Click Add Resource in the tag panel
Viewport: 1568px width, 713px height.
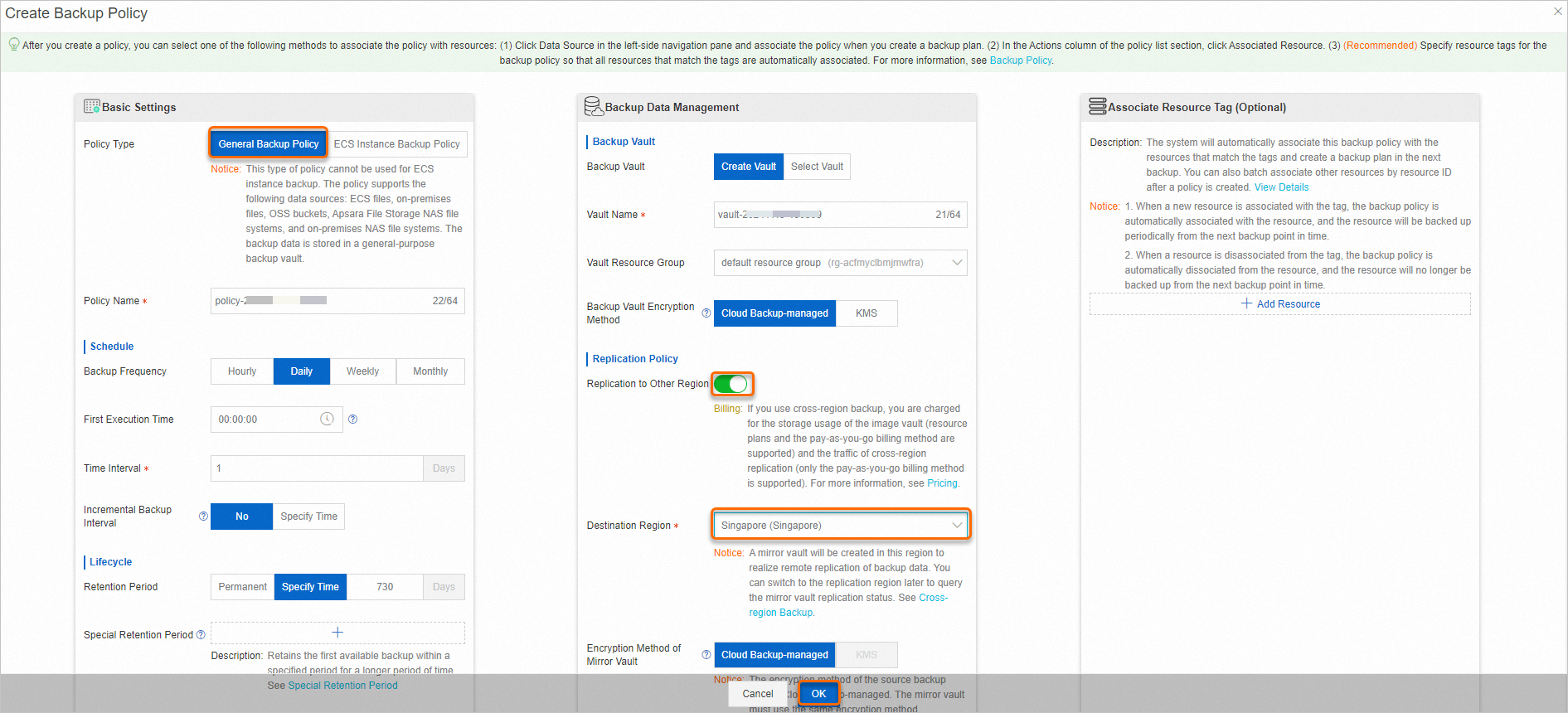pos(1280,304)
